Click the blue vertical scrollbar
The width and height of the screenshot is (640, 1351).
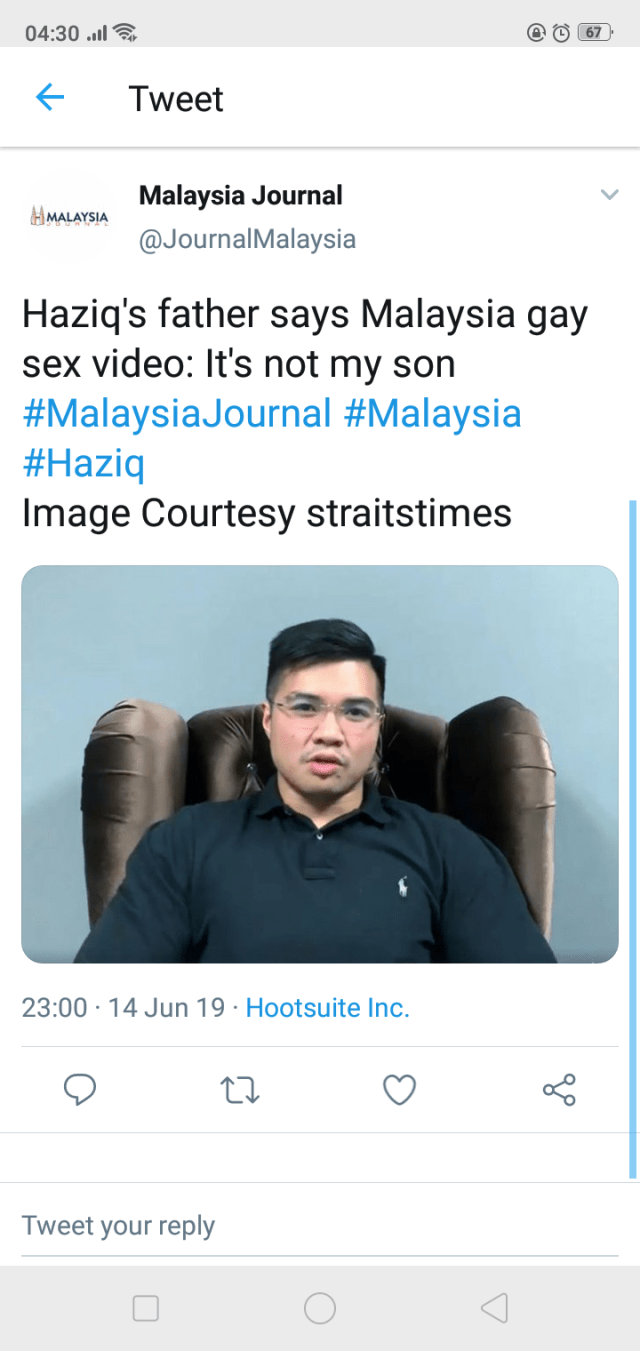click(632, 839)
